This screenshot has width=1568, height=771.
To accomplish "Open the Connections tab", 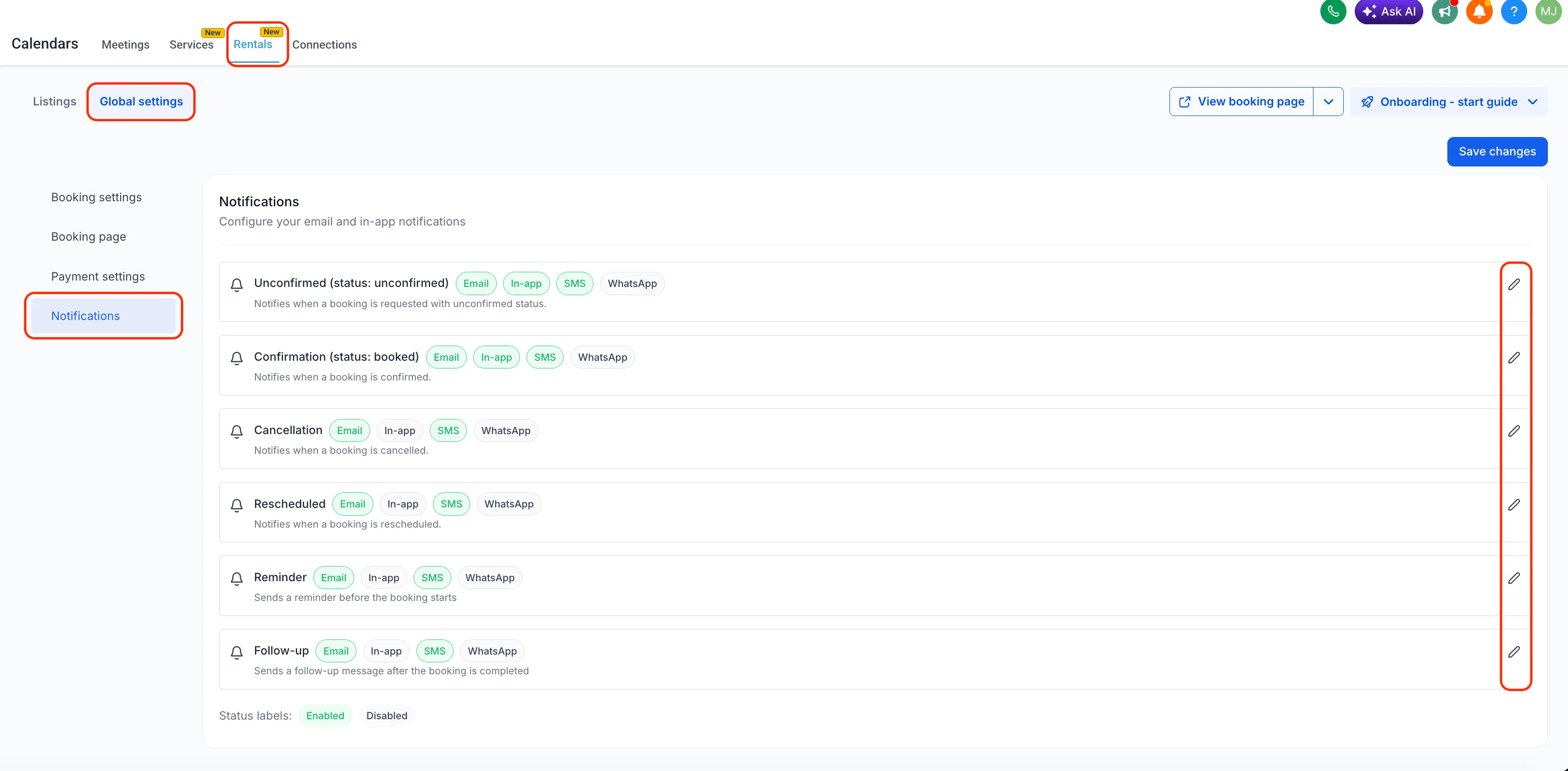I will [x=324, y=44].
